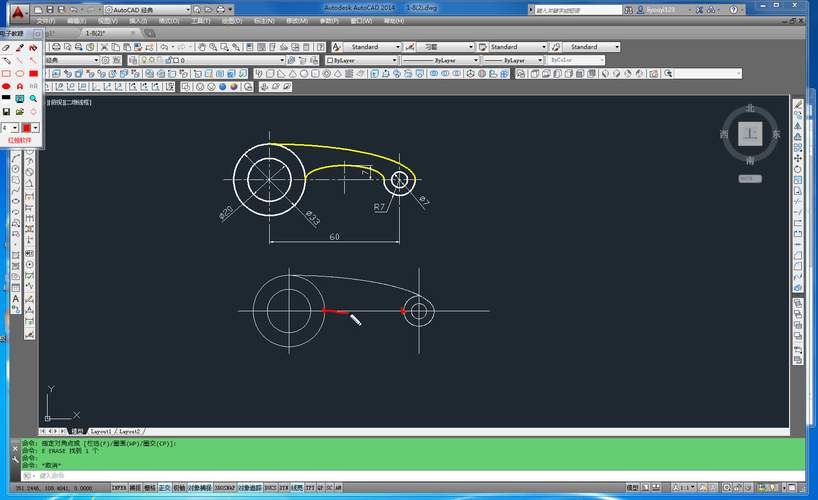The height and width of the screenshot is (500, 818).
Task: Toggle DYN dynamic input in status bar
Action: click(x=284, y=487)
